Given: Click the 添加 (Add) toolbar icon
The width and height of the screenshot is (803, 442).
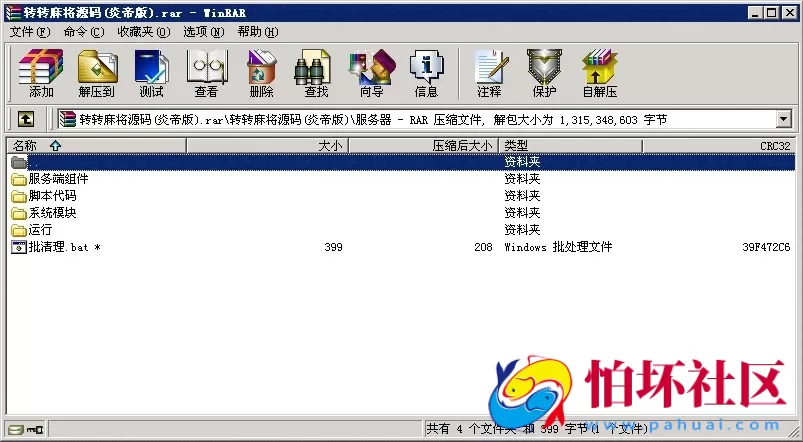Looking at the screenshot, I should click(x=41, y=73).
